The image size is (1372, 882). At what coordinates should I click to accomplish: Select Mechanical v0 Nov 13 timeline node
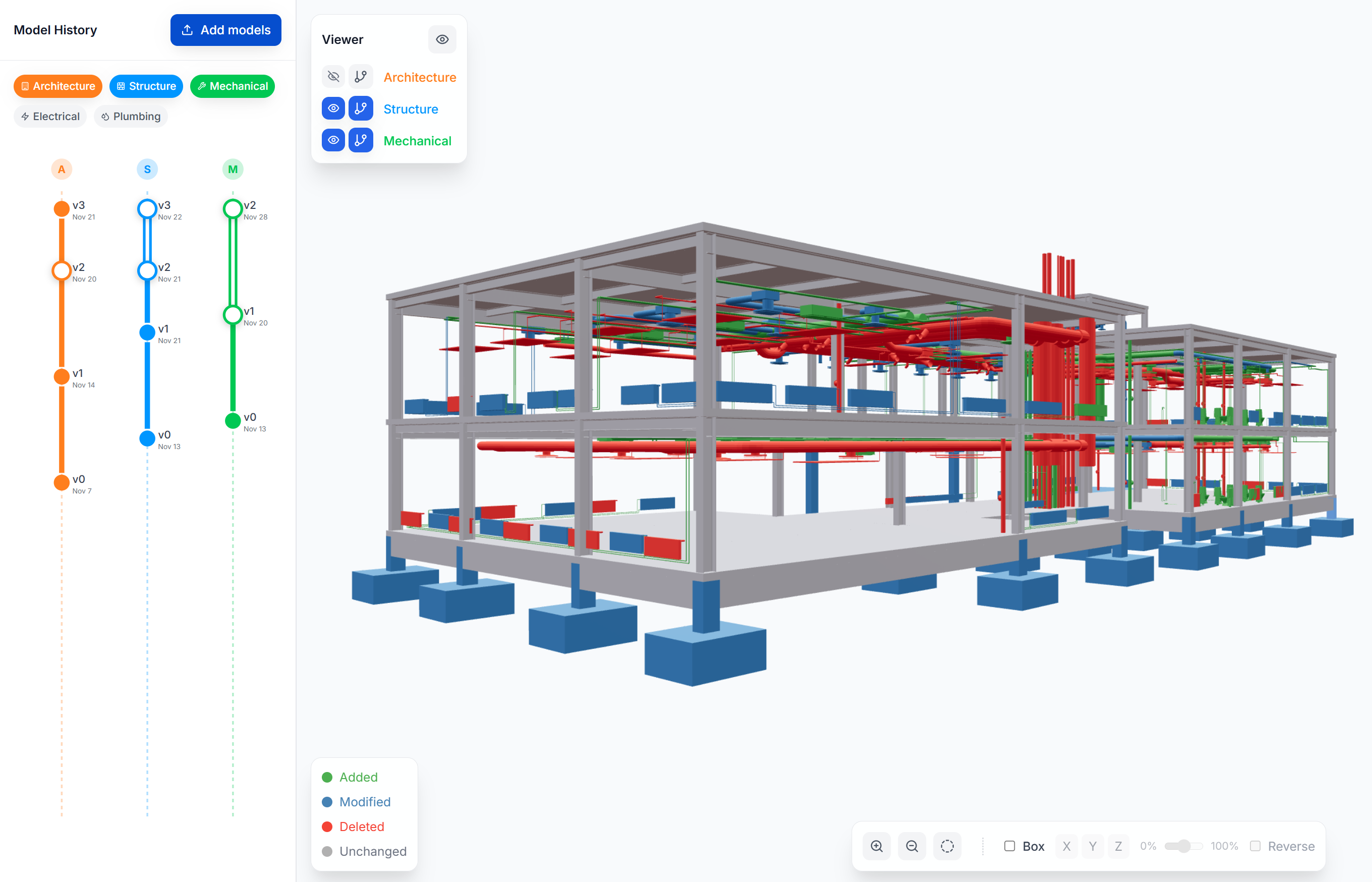click(233, 421)
